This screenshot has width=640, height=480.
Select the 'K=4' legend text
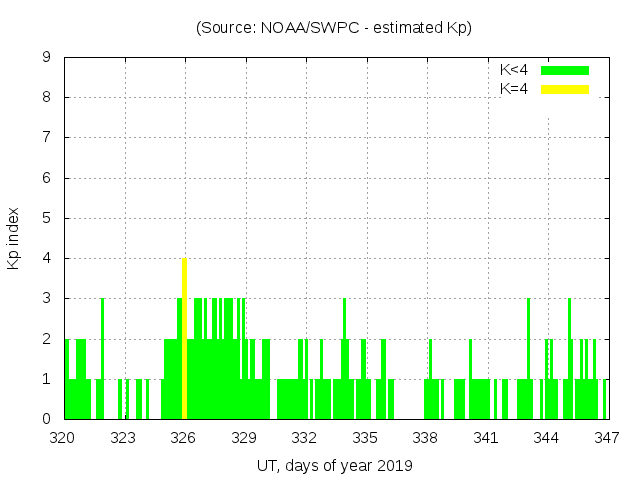pyautogui.click(x=513, y=89)
